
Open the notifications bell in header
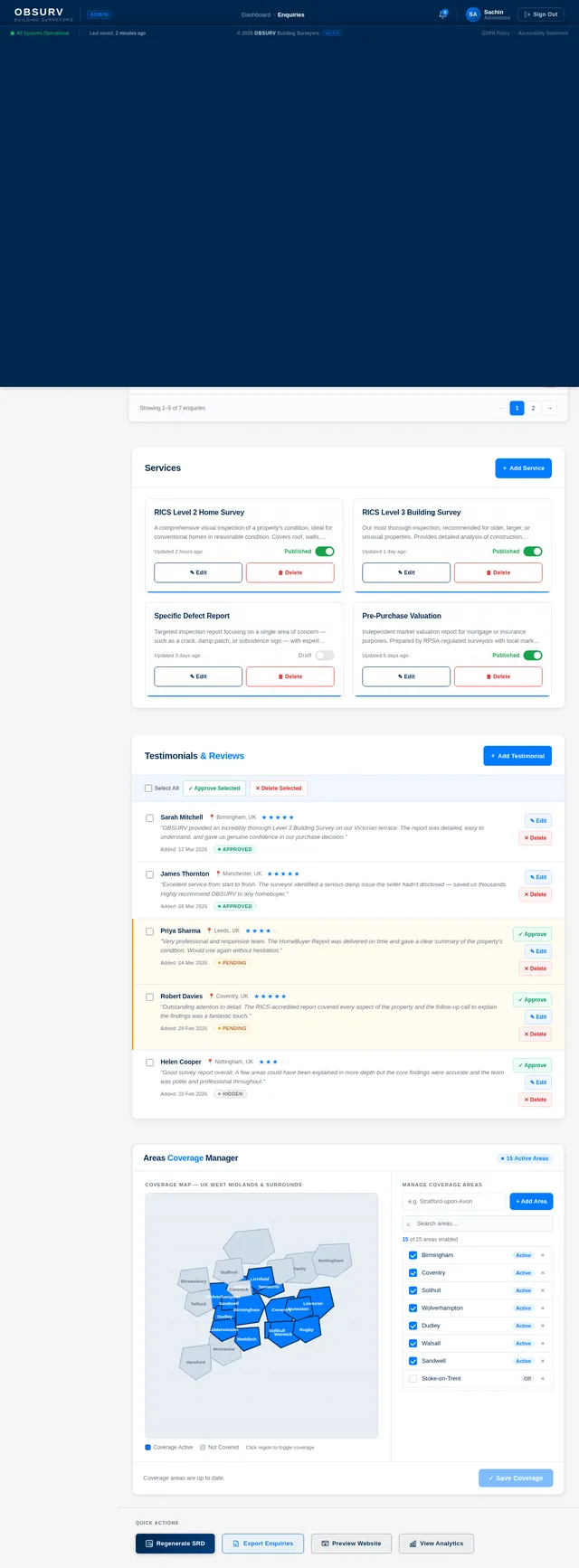pos(442,14)
